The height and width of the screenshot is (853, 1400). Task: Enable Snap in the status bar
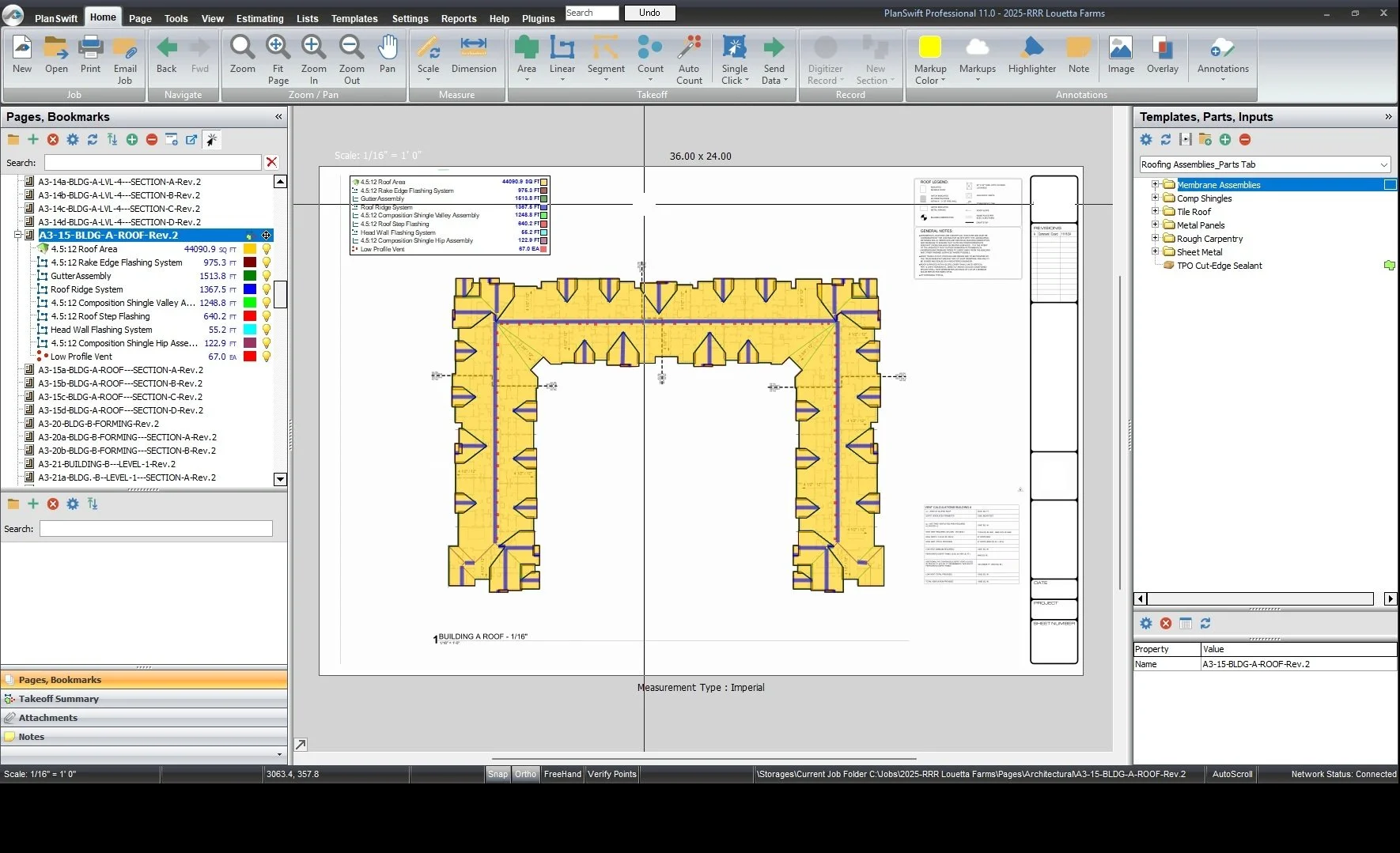click(498, 774)
